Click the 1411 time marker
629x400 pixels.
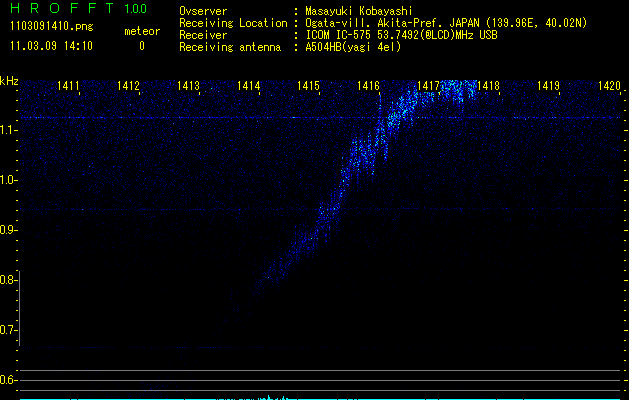(x=69, y=87)
